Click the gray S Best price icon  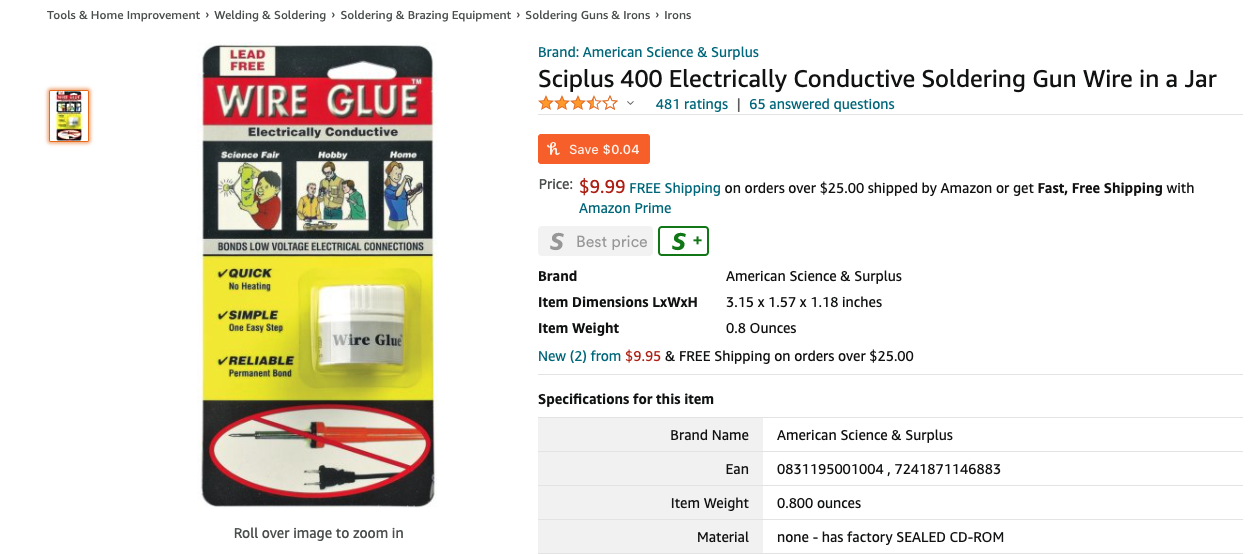[x=557, y=242]
